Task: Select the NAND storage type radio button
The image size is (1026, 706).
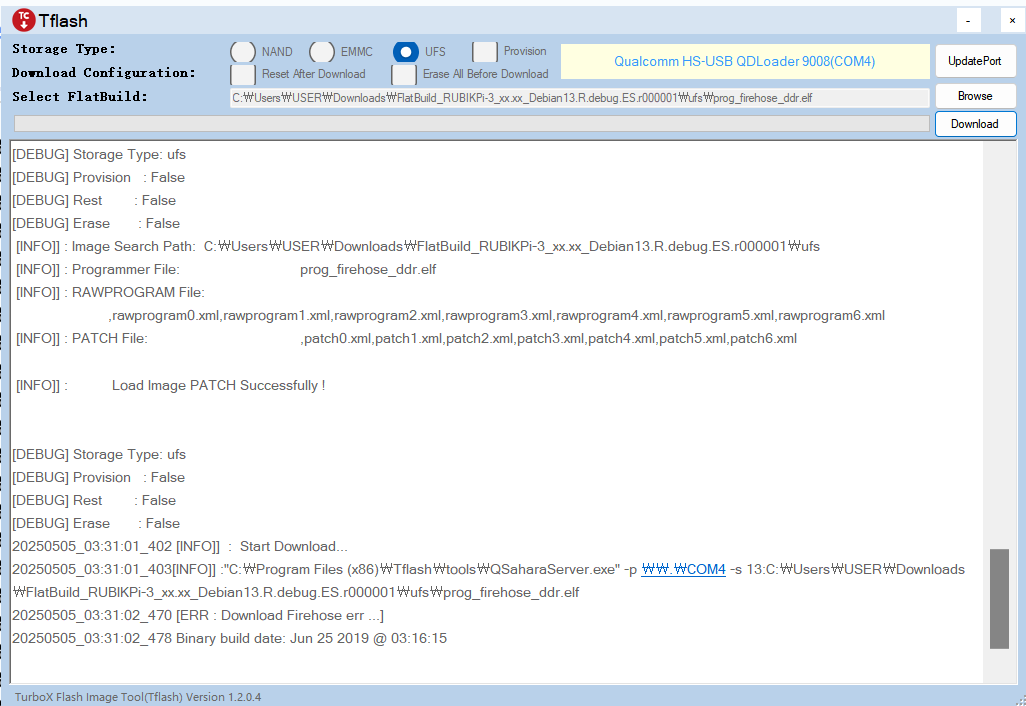Action: 243,51
